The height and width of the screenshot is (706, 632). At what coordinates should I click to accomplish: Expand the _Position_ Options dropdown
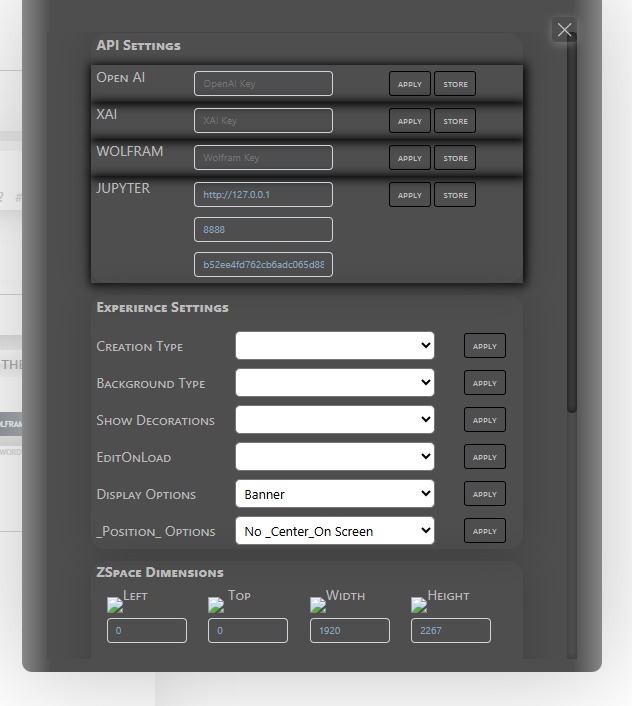coord(334,531)
